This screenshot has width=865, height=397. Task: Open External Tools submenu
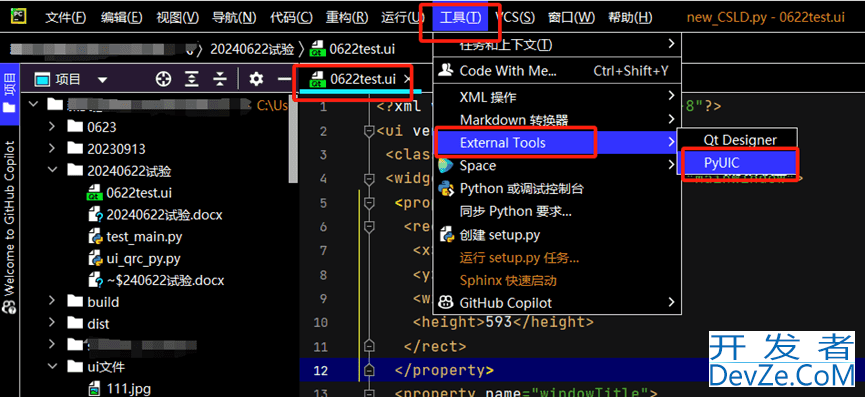pos(556,143)
